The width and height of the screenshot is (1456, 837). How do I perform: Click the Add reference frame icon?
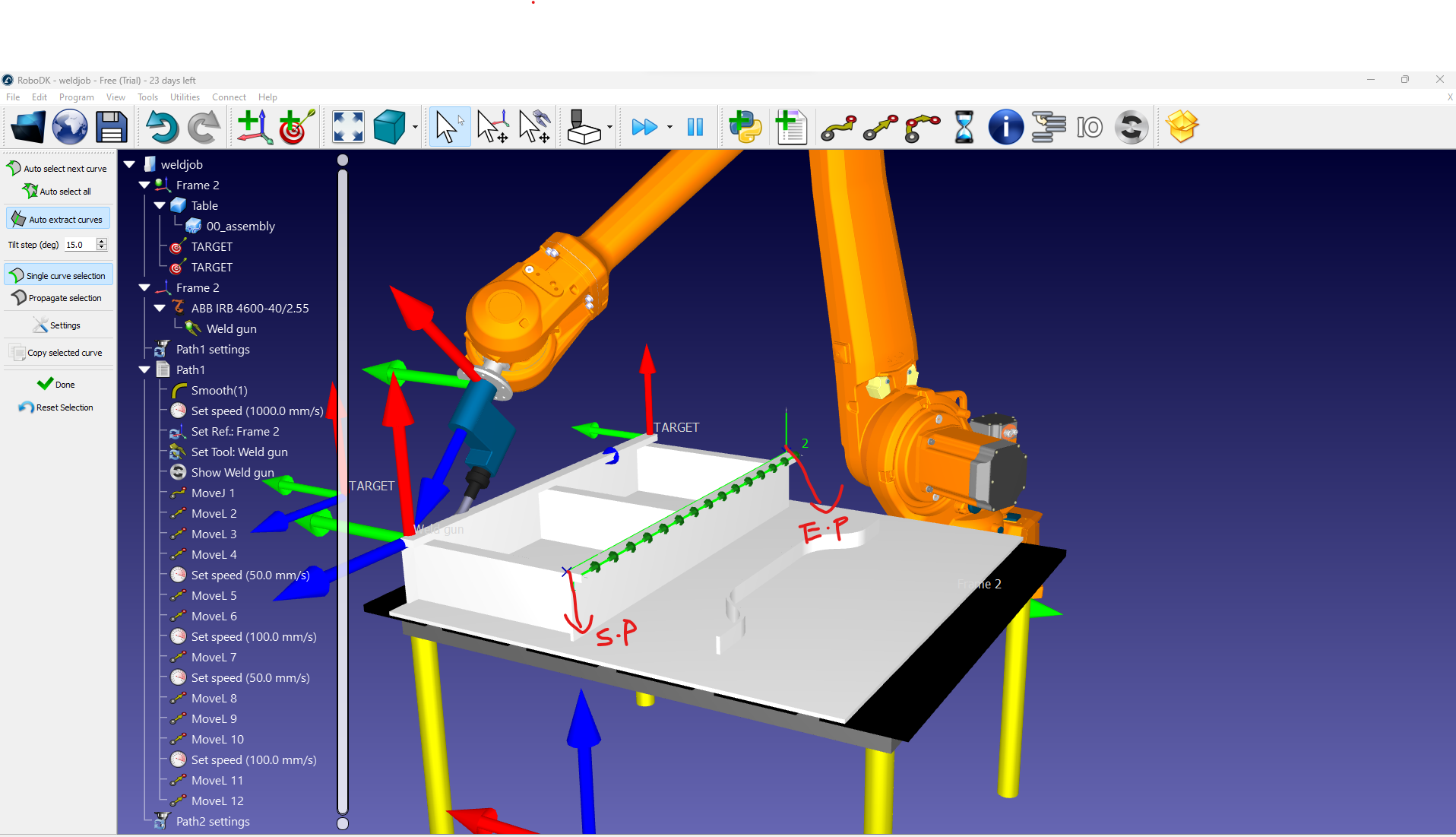254,127
